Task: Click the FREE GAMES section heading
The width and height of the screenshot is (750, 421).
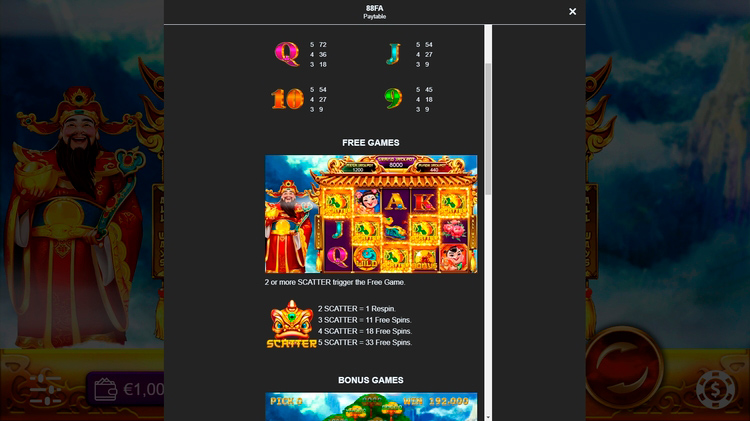Action: tap(370, 143)
